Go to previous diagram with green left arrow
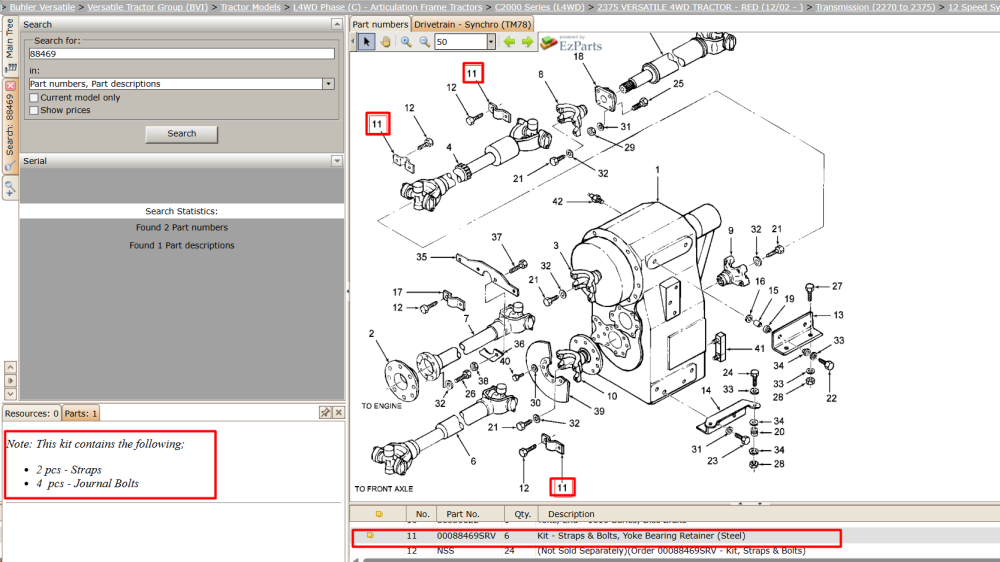Screen dimensions: 1000x562 click(x=509, y=42)
